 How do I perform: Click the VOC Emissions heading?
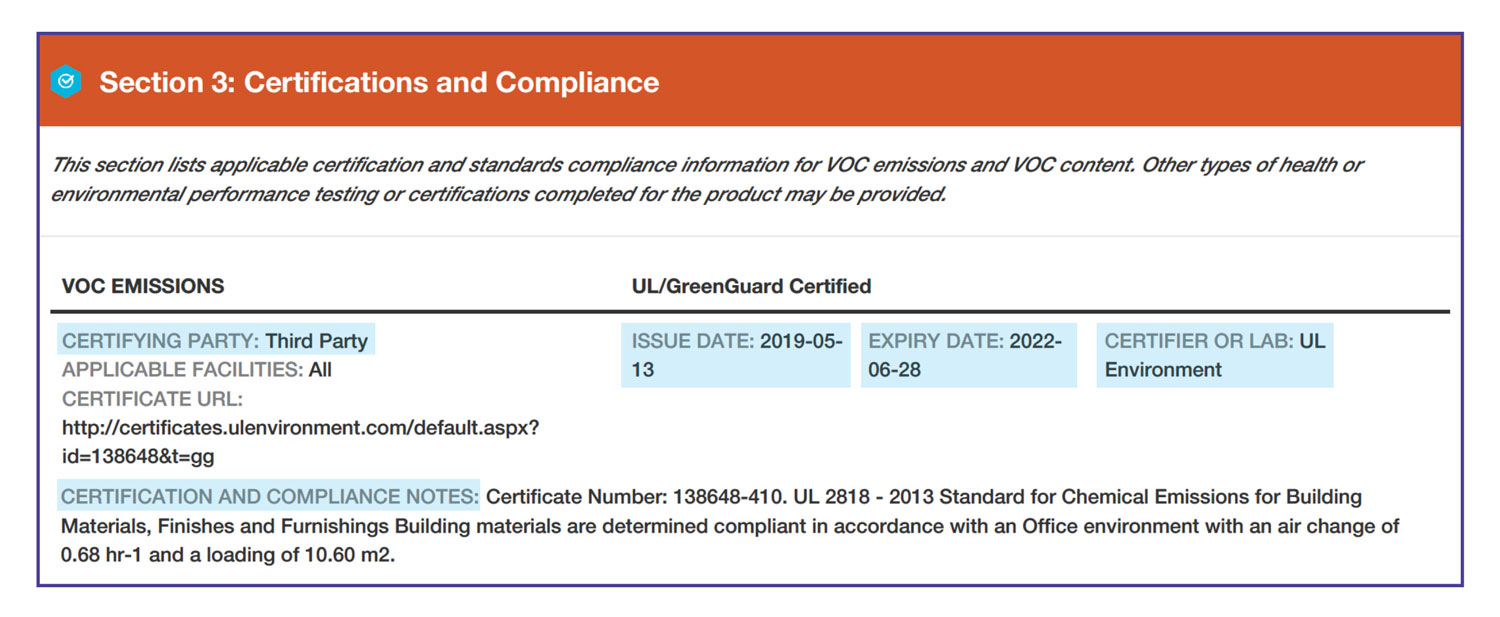[x=143, y=287]
